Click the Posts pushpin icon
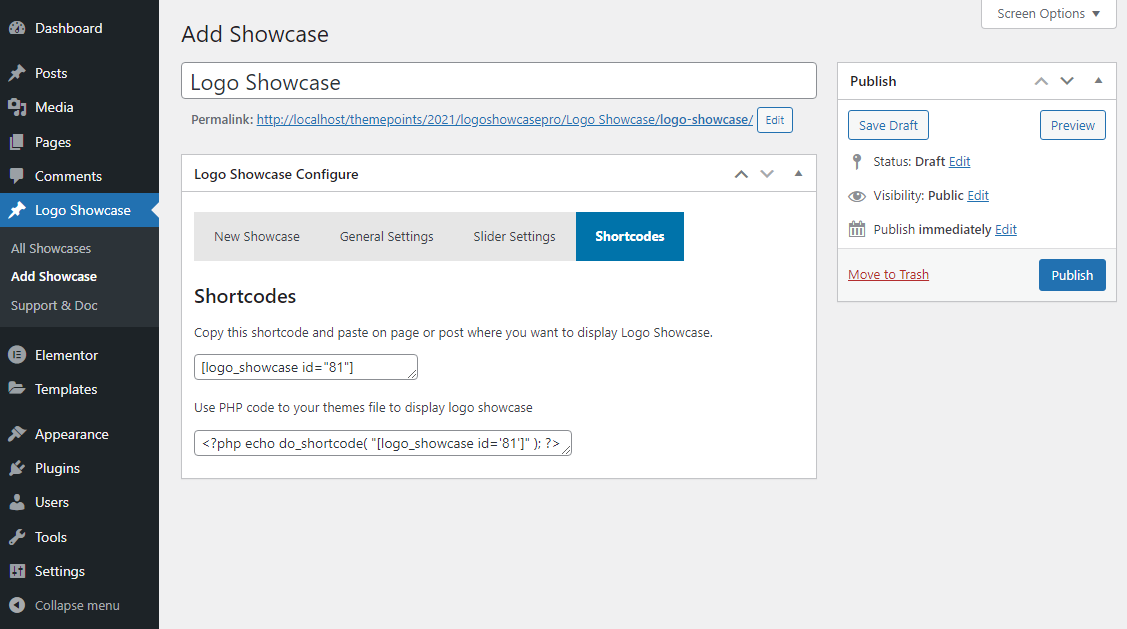Image resolution: width=1127 pixels, height=629 pixels. click(x=17, y=73)
